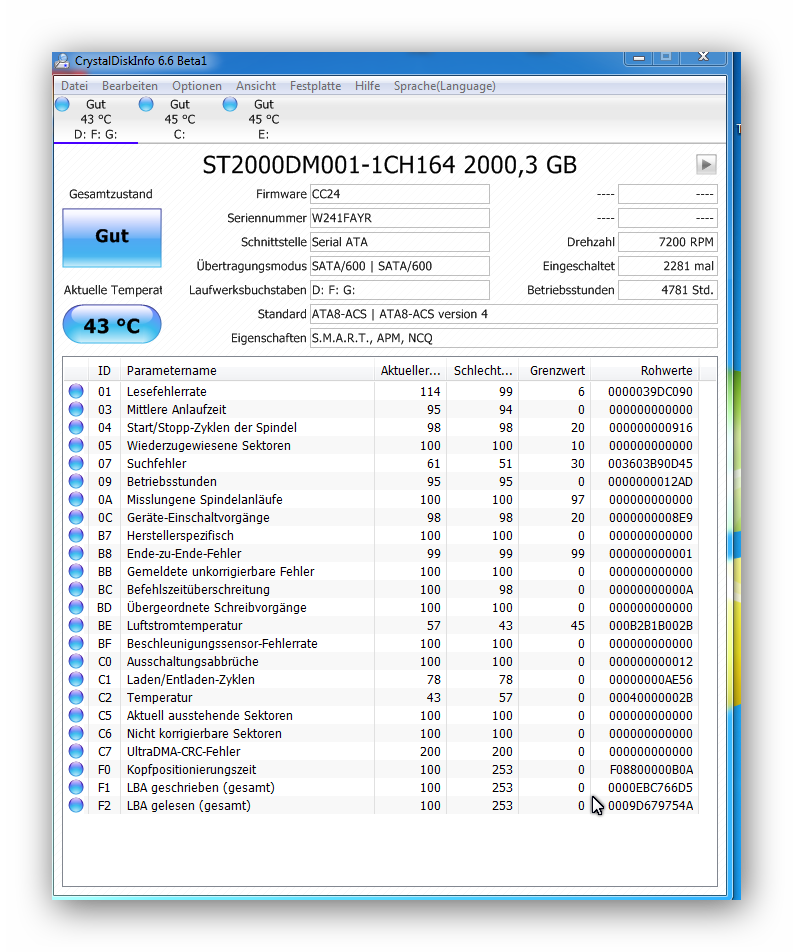Image resolution: width=793 pixels, height=952 pixels.
Task: Click the next disk arrow button
Action: click(x=706, y=165)
